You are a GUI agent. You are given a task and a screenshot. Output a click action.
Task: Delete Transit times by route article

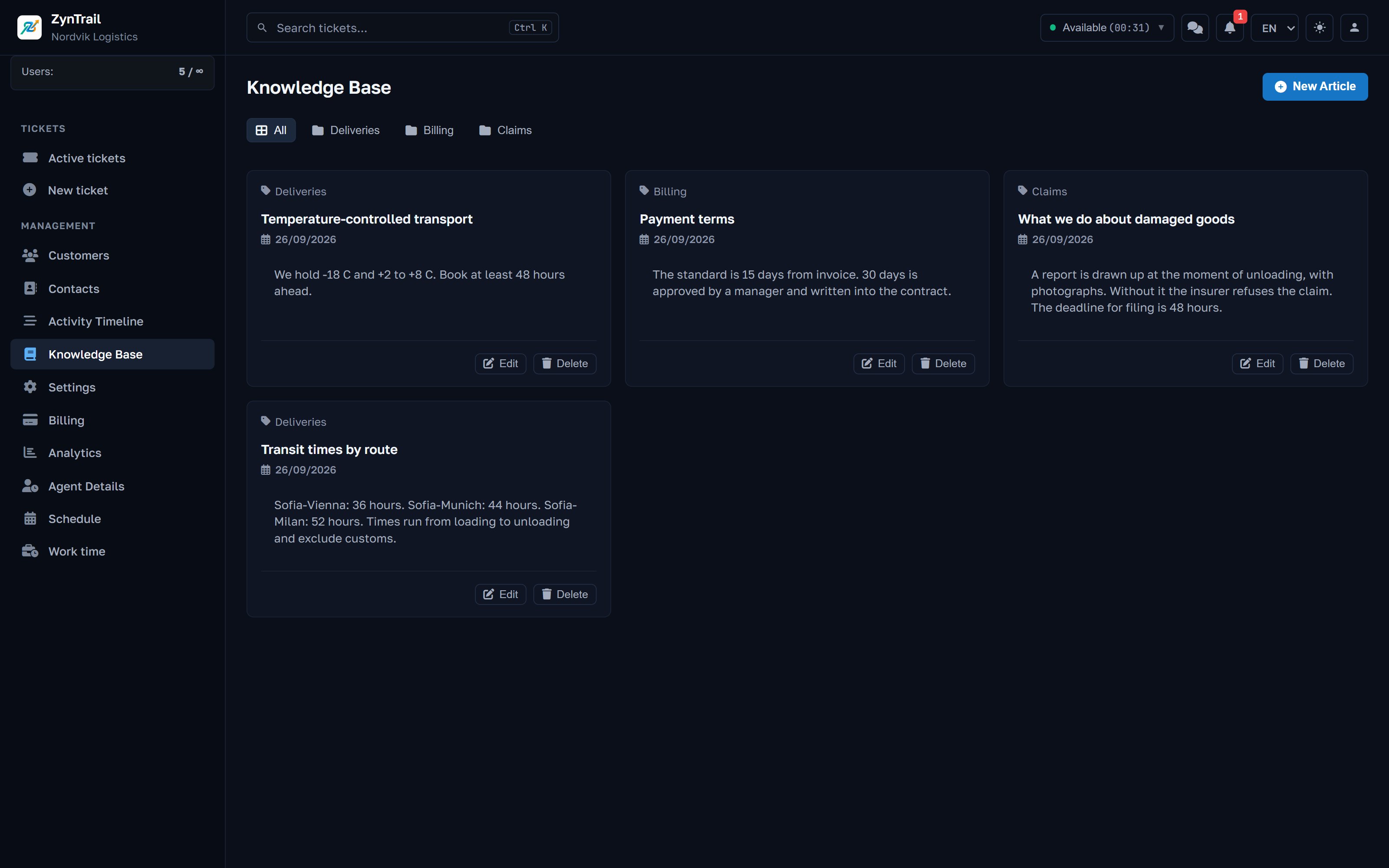click(x=565, y=594)
